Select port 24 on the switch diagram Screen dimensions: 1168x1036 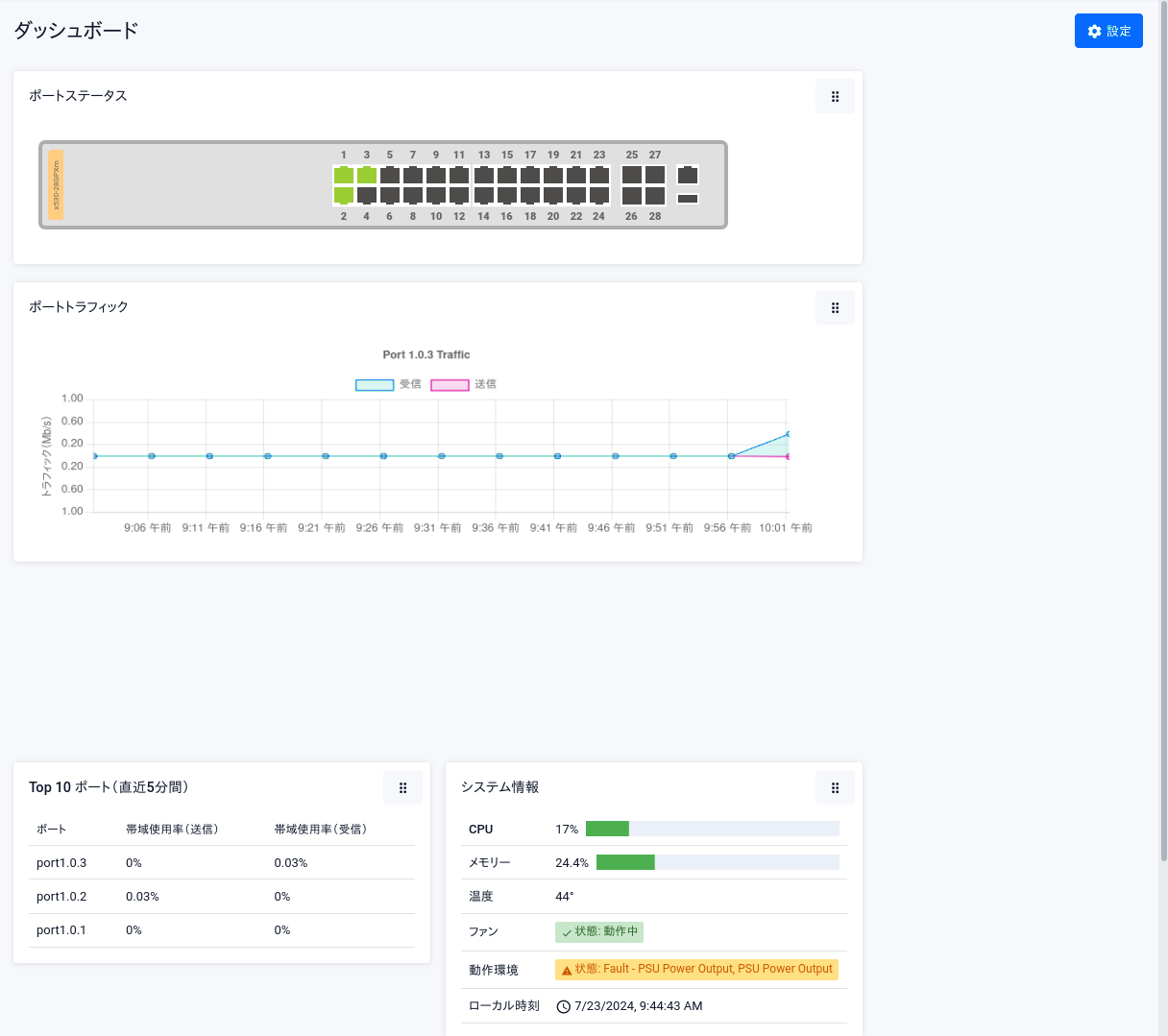click(599, 196)
